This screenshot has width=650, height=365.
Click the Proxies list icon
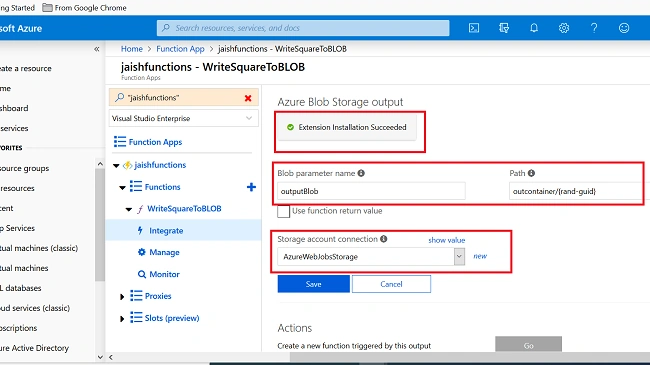136,295
